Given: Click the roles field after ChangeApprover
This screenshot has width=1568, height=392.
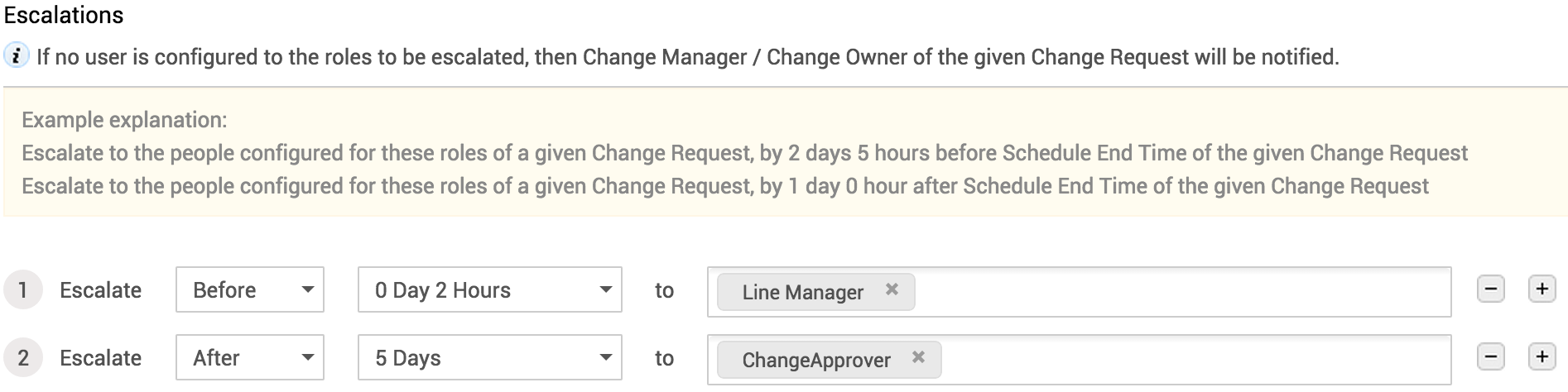Looking at the screenshot, I should (x=1192, y=359).
